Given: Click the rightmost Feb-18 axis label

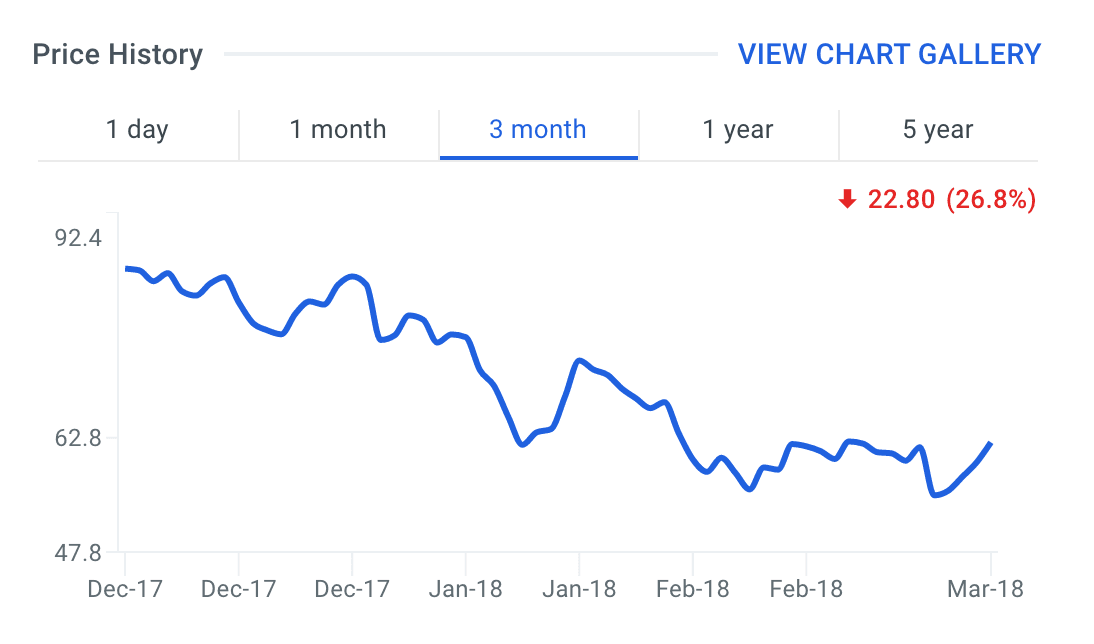Looking at the screenshot, I should (x=806, y=588).
